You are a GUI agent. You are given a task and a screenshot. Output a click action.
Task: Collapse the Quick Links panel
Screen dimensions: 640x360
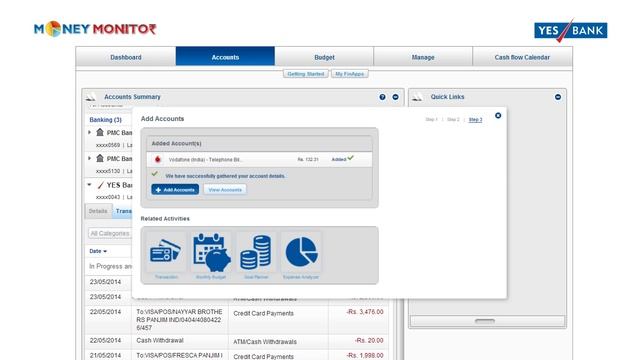pos(558,97)
